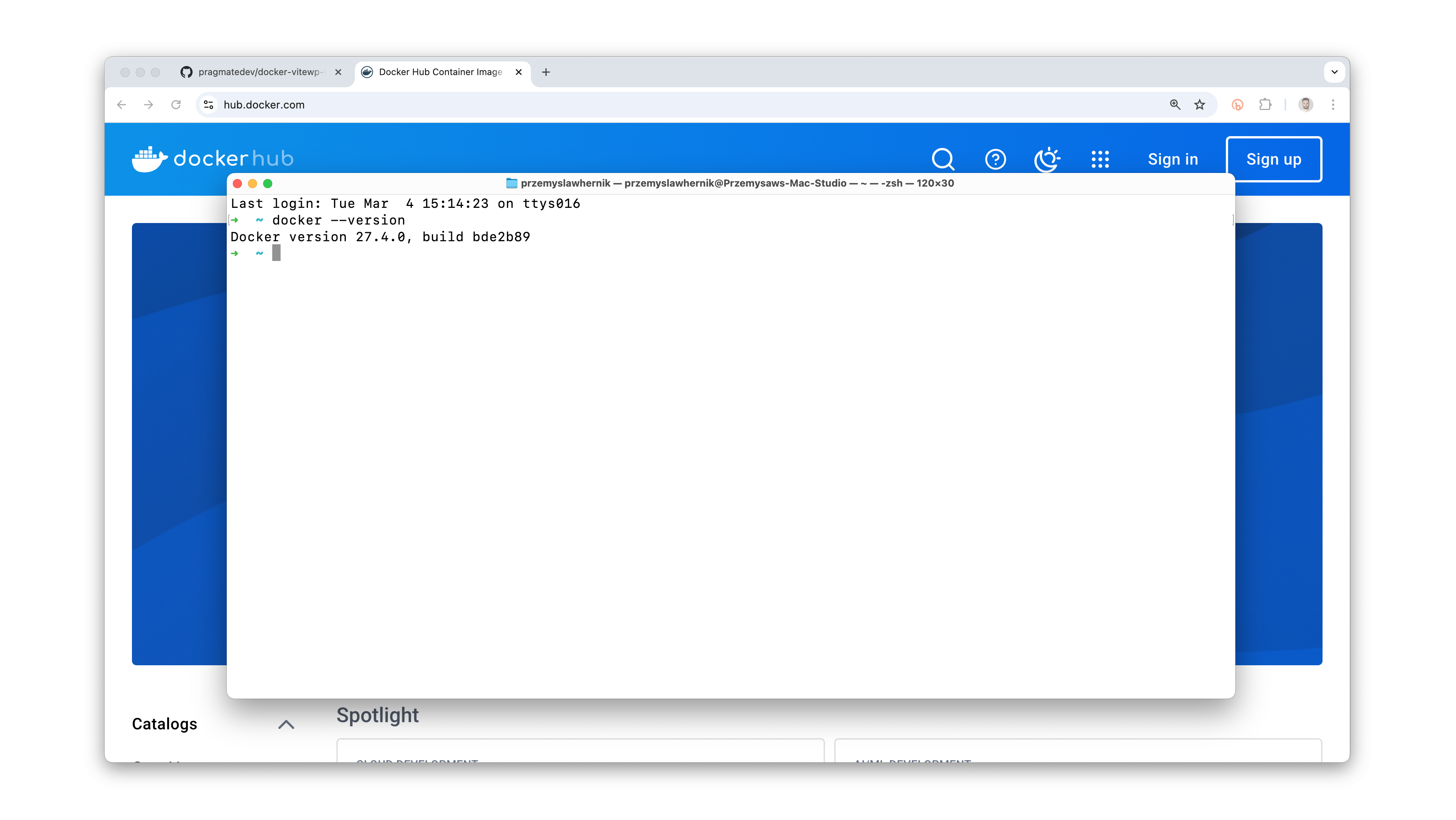Screen dimensions: 1456x820
Task: Open the tab search dropdown
Action: pos(1334,72)
